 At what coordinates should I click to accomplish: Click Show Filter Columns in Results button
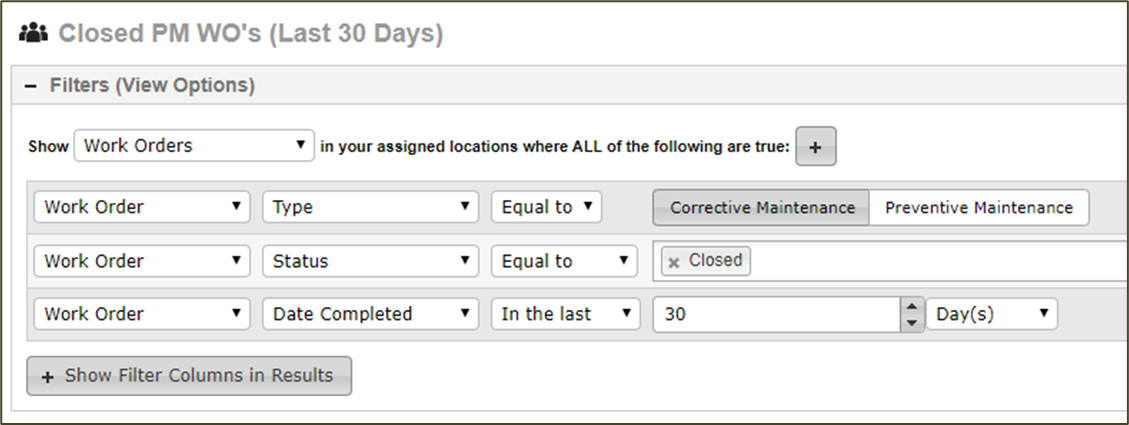[x=189, y=376]
